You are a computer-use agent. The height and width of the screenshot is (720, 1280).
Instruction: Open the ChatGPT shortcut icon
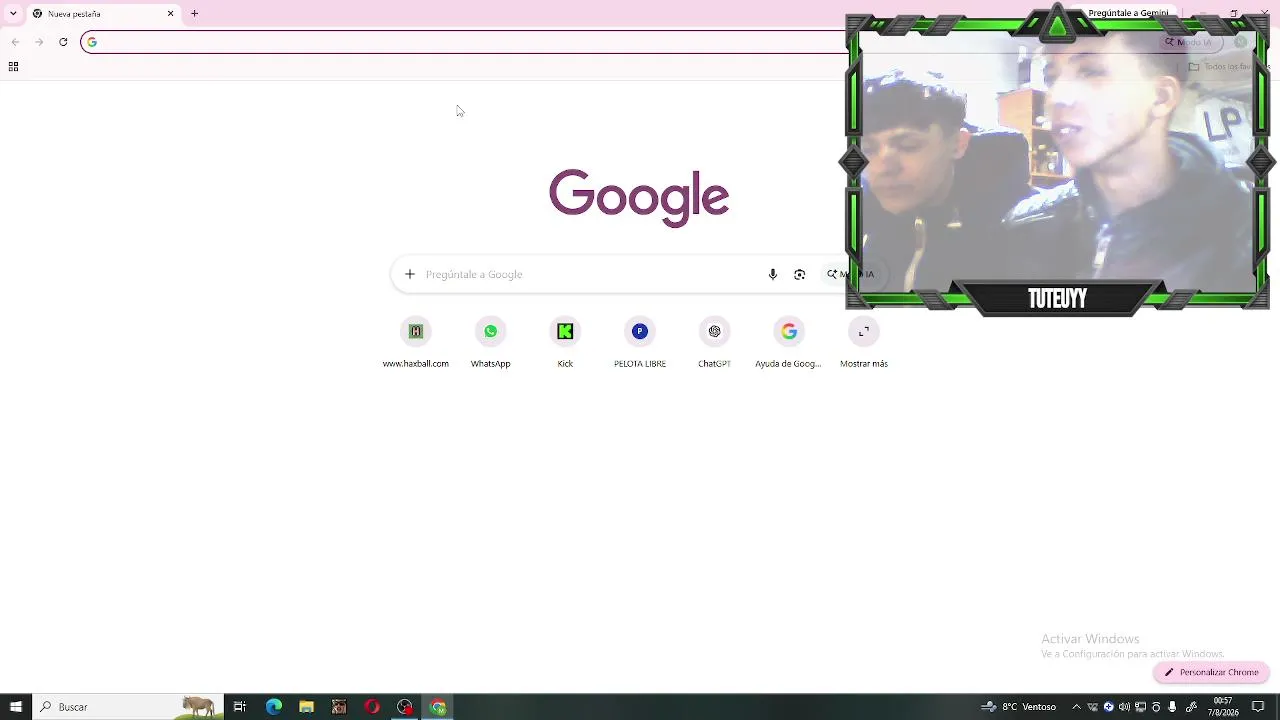coord(714,332)
